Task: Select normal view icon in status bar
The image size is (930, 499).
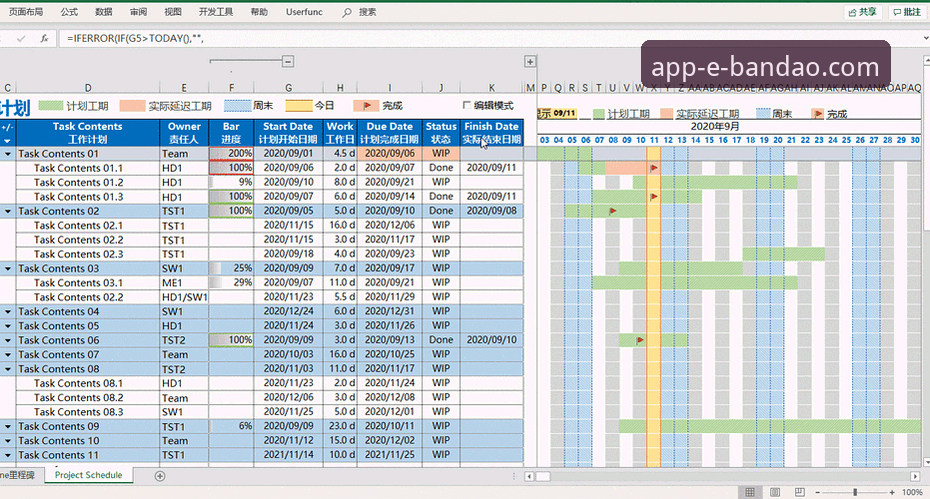Action: (x=750, y=492)
